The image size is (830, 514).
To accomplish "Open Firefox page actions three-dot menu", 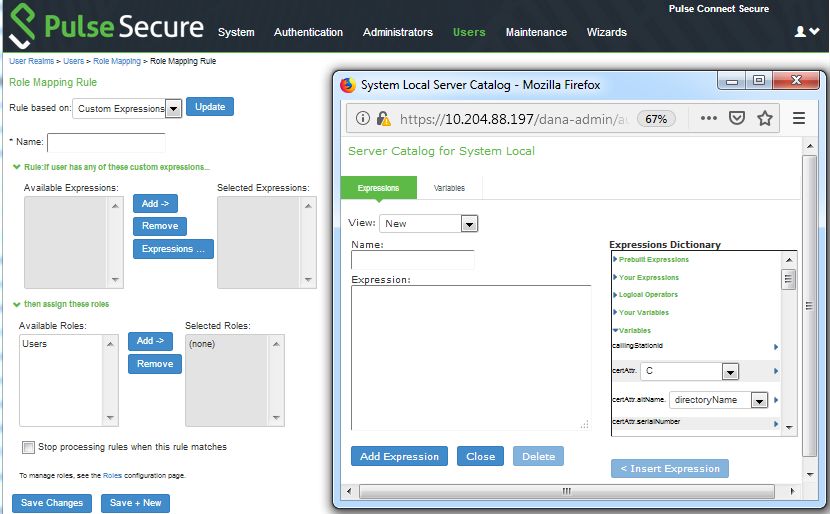I will click(709, 118).
